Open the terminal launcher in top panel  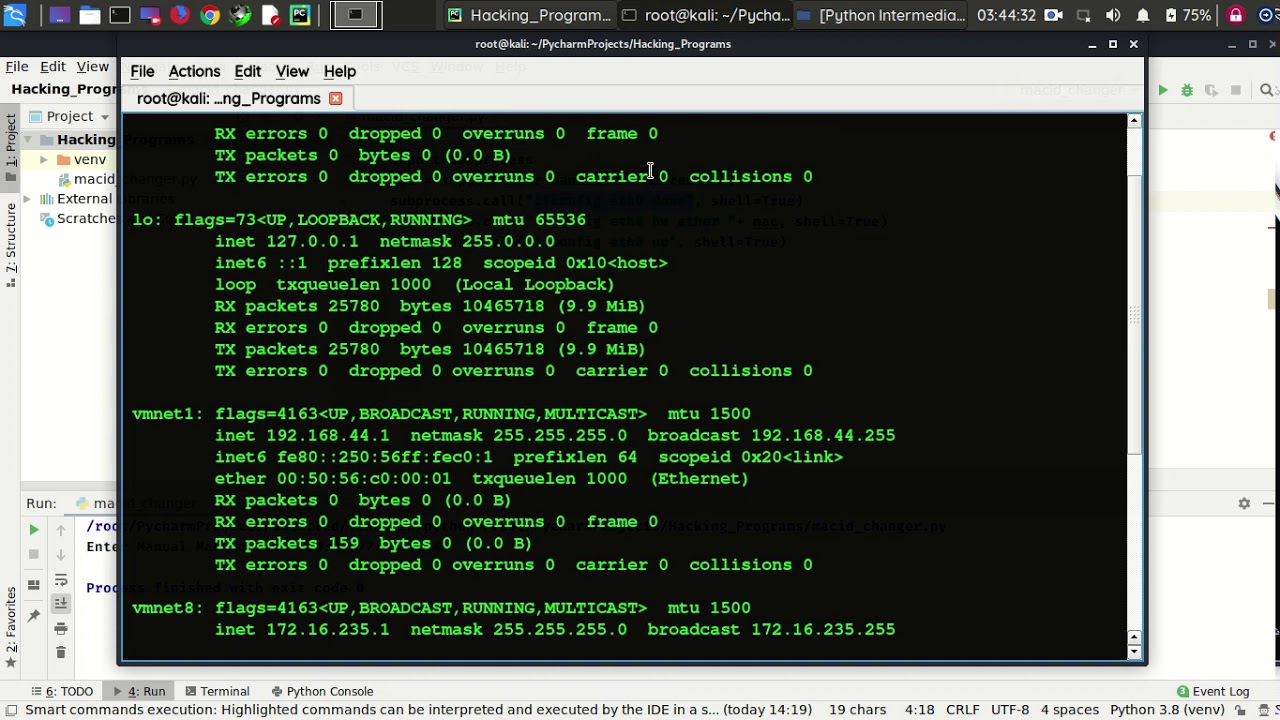click(120, 15)
